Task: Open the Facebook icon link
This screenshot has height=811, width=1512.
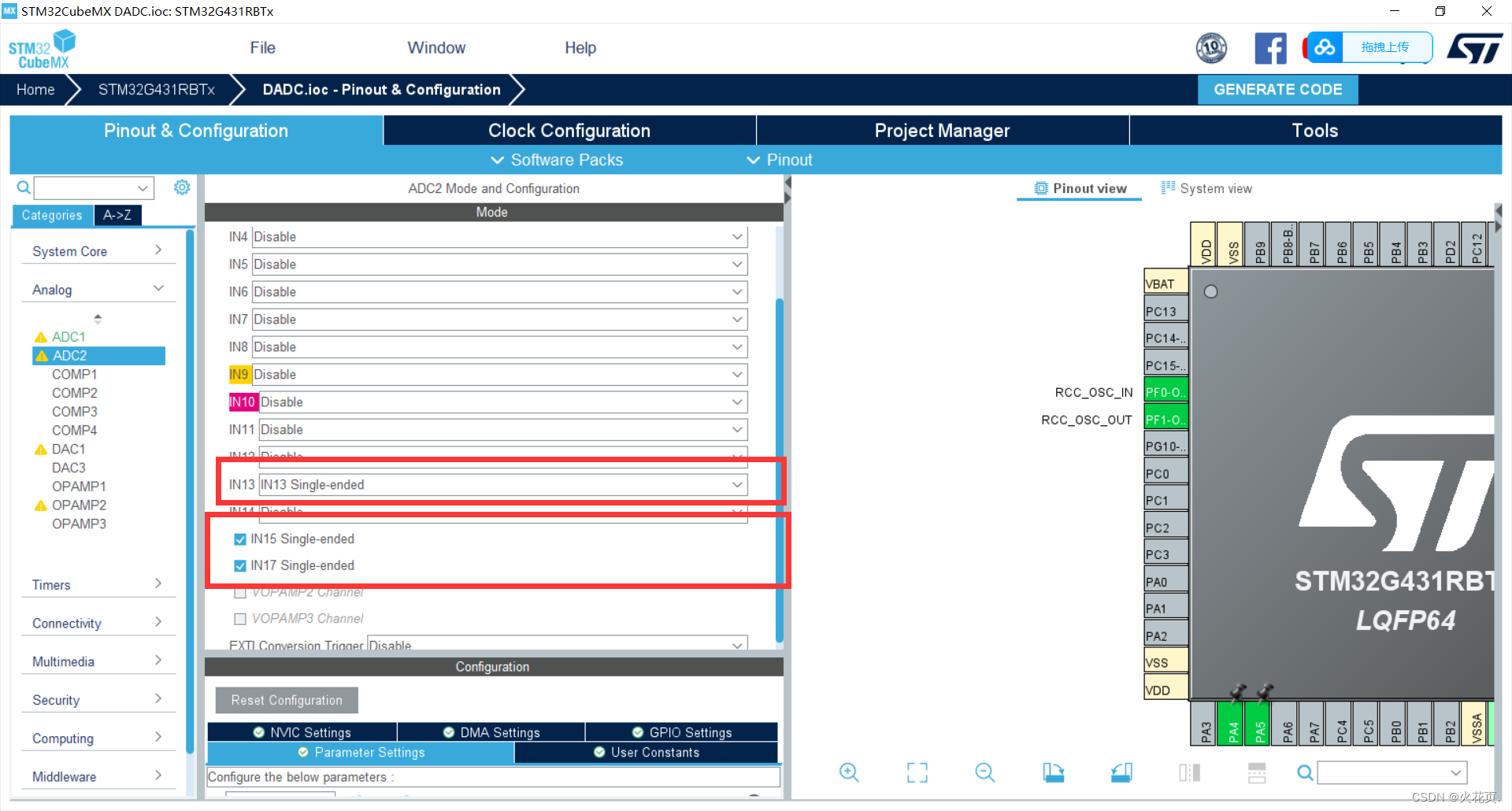Action: 1270,49
